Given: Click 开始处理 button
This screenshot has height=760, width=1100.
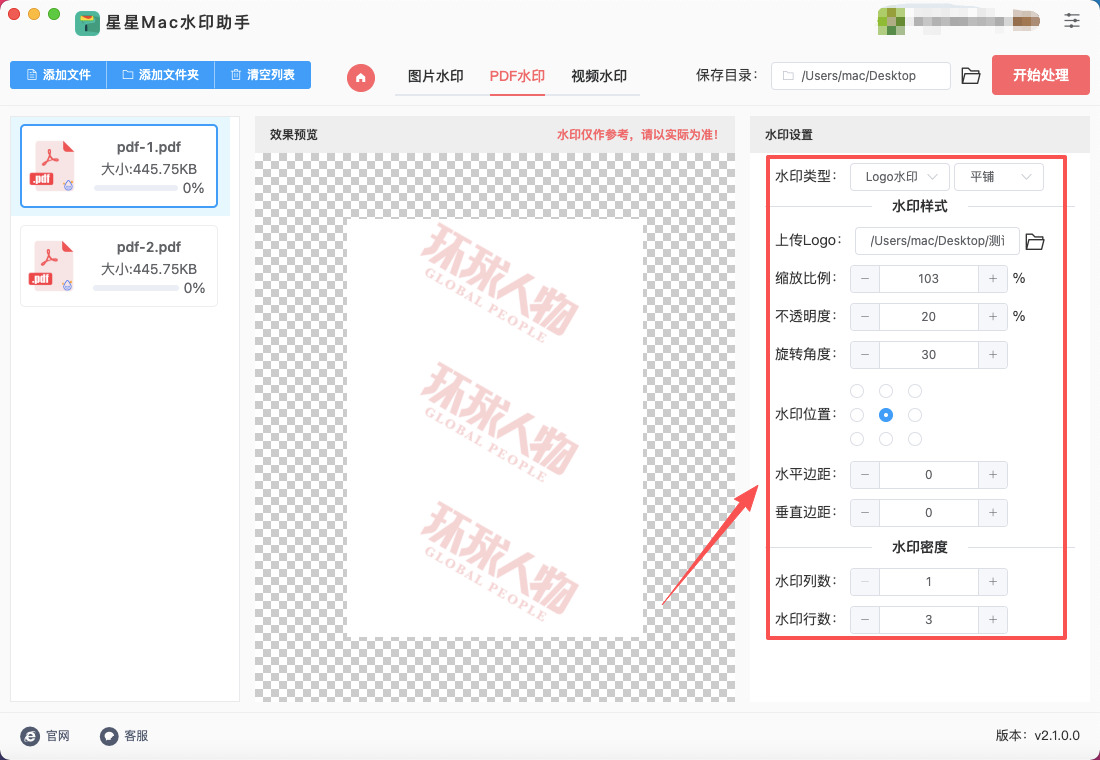Looking at the screenshot, I should click(x=1040, y=75).
